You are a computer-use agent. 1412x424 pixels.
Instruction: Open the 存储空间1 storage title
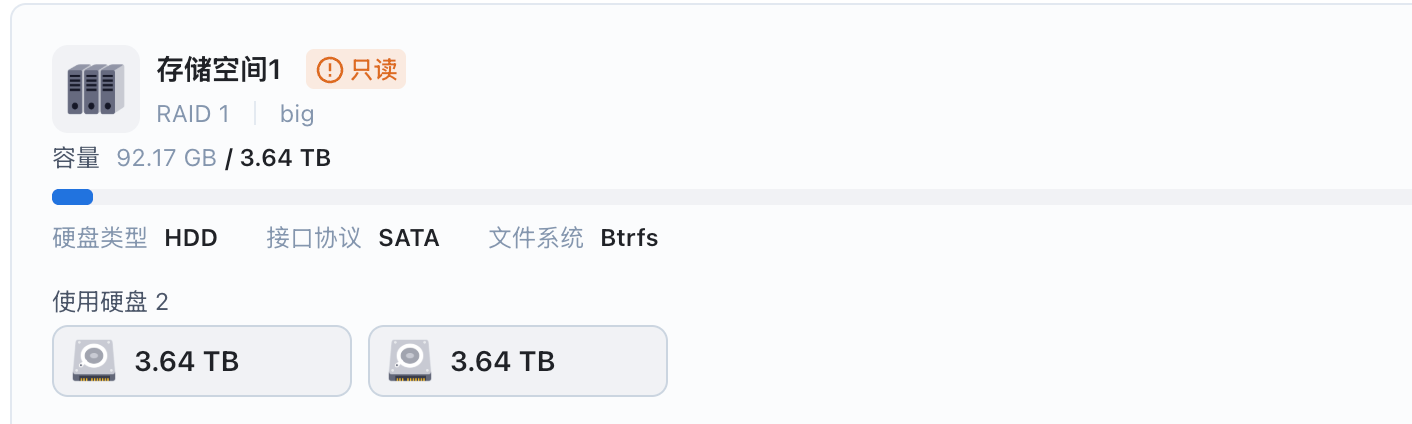tap(219, 70)
